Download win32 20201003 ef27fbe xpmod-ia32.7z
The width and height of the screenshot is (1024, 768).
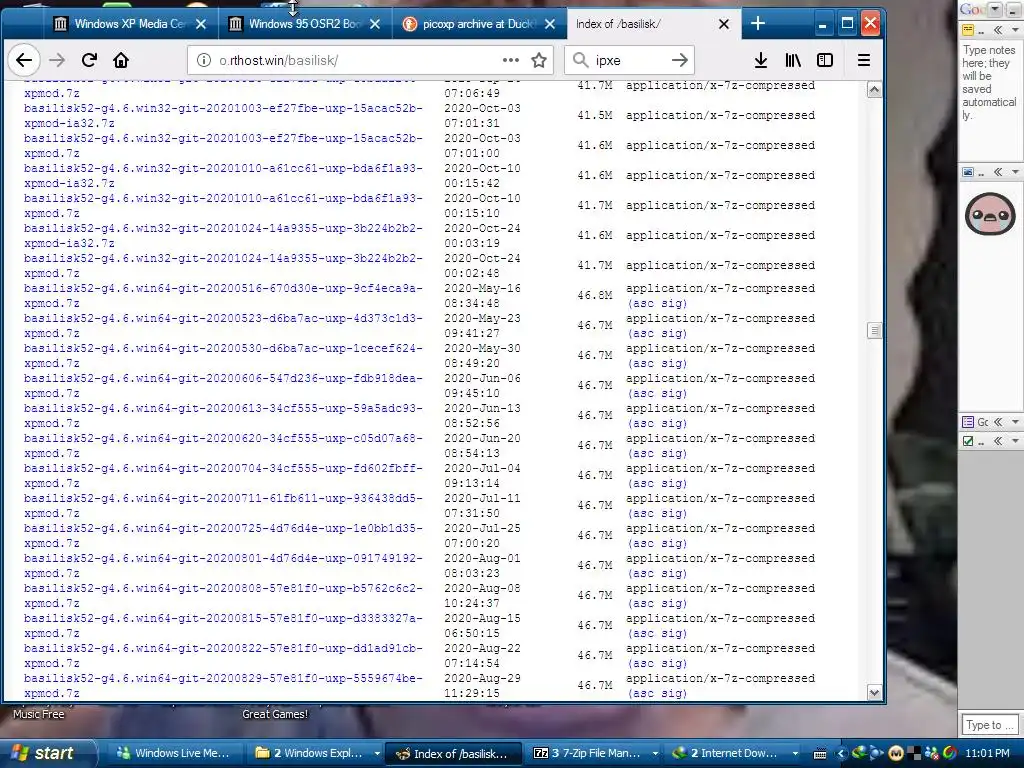tap(223, 115)
